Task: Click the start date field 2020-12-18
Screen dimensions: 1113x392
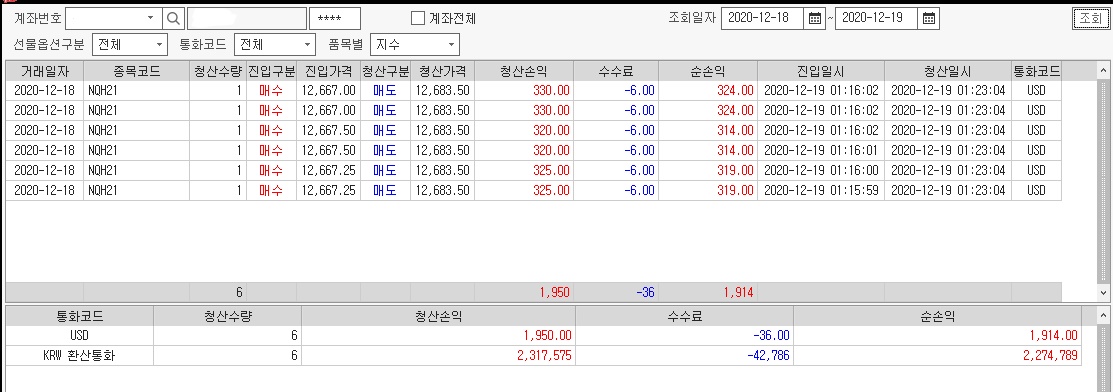Action: click(x=763, y=18)
